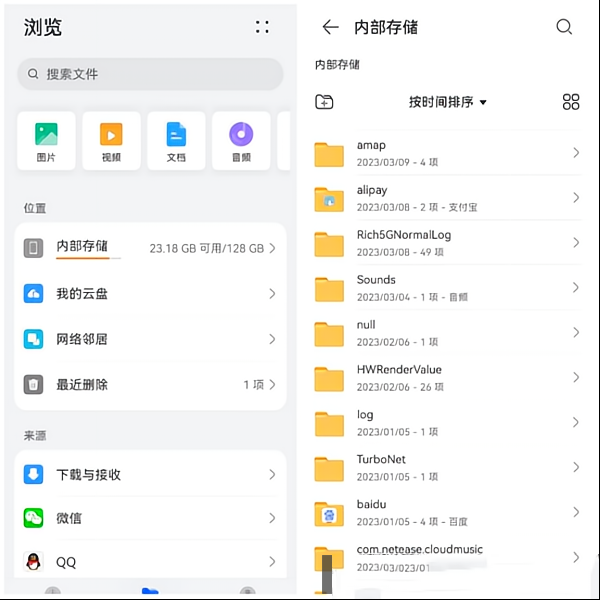Select the internal storage phone icon
600x600 pixels.
33,248
